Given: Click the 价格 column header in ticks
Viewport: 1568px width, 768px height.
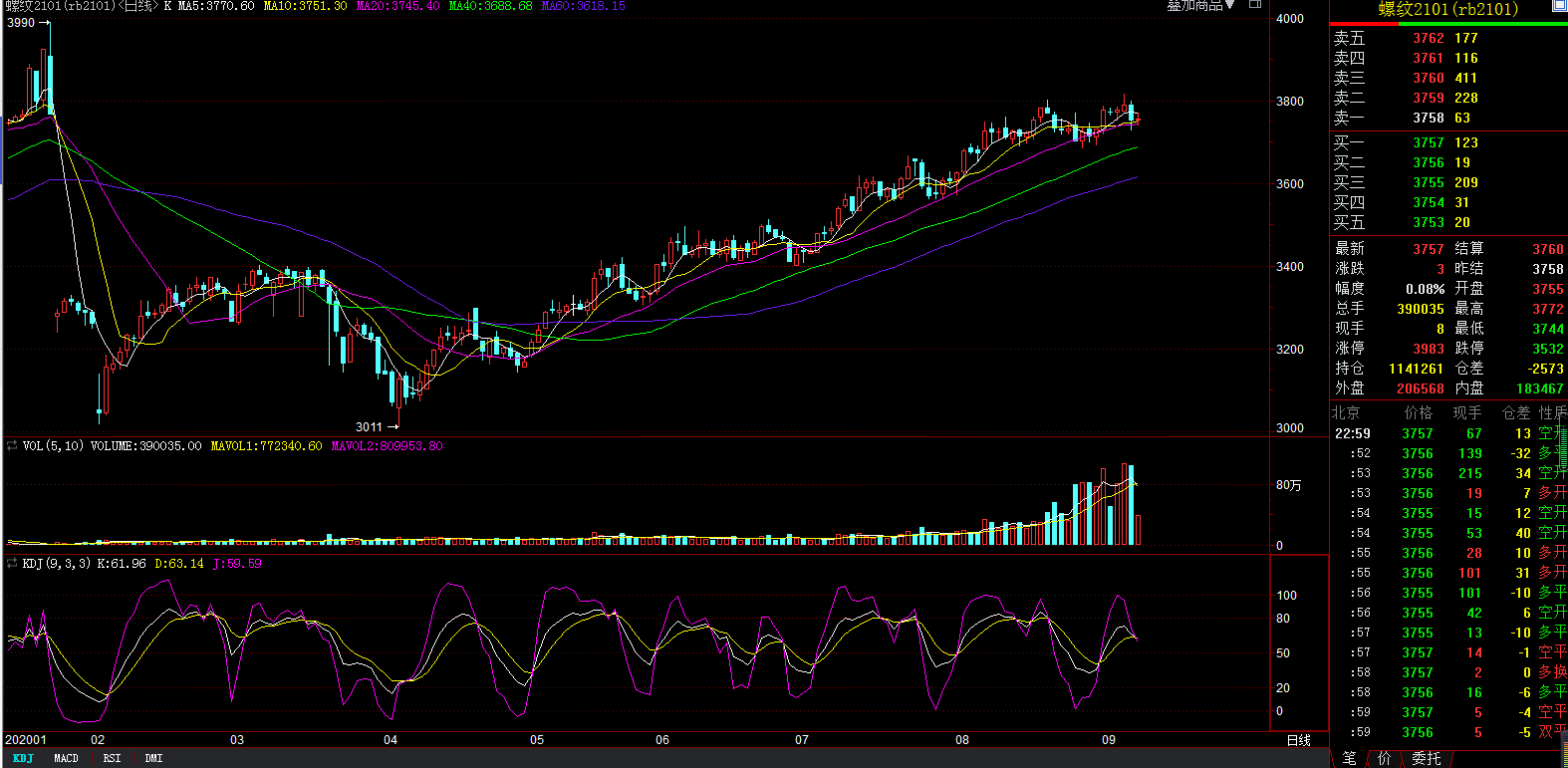Looking at the screenshot, I should (1418, 412).
